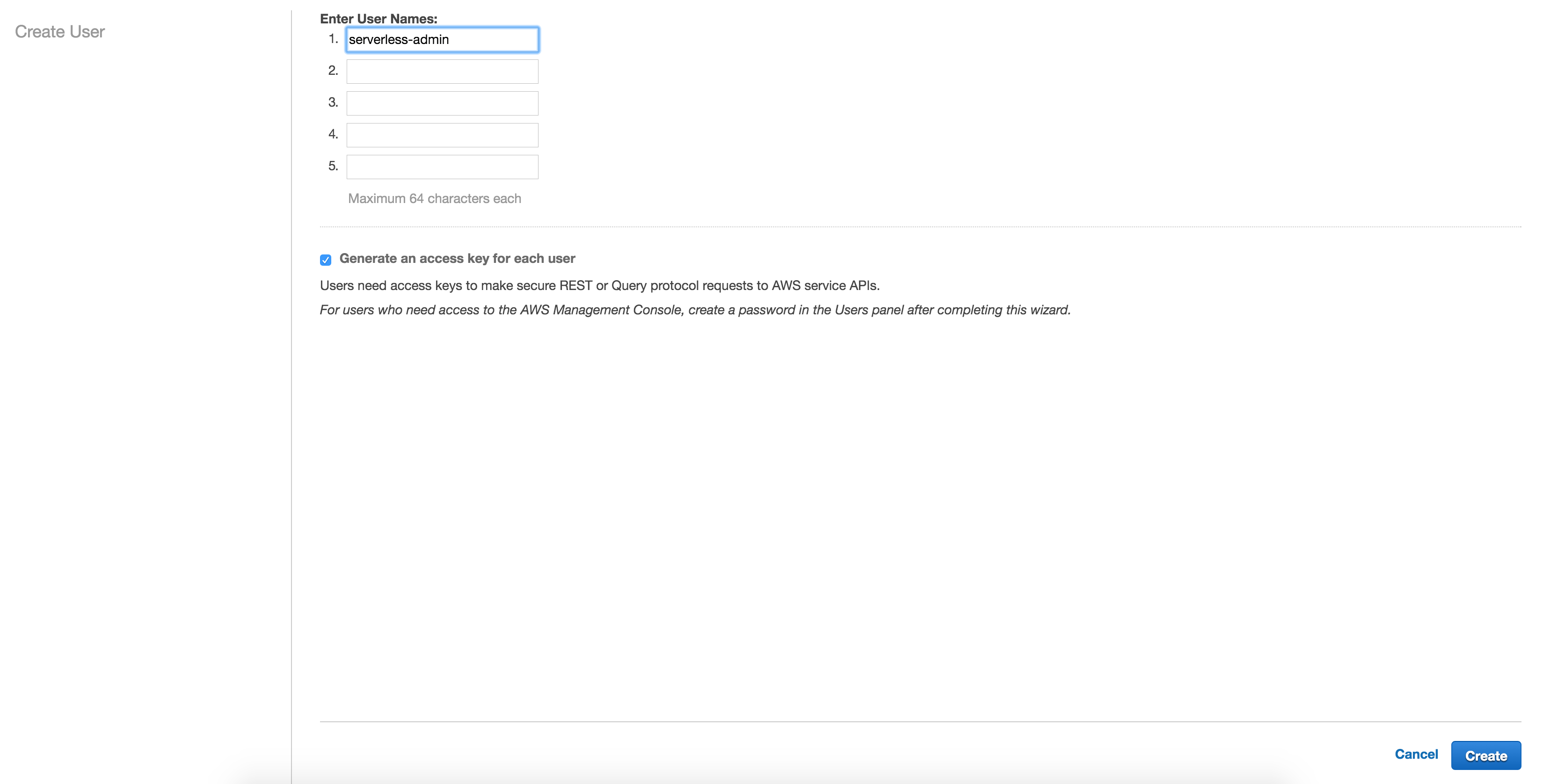Viewport: 1543px width, 784px height.
Task: Click the first user name field containing serverless-admin
Action: [x=442, y=40]
